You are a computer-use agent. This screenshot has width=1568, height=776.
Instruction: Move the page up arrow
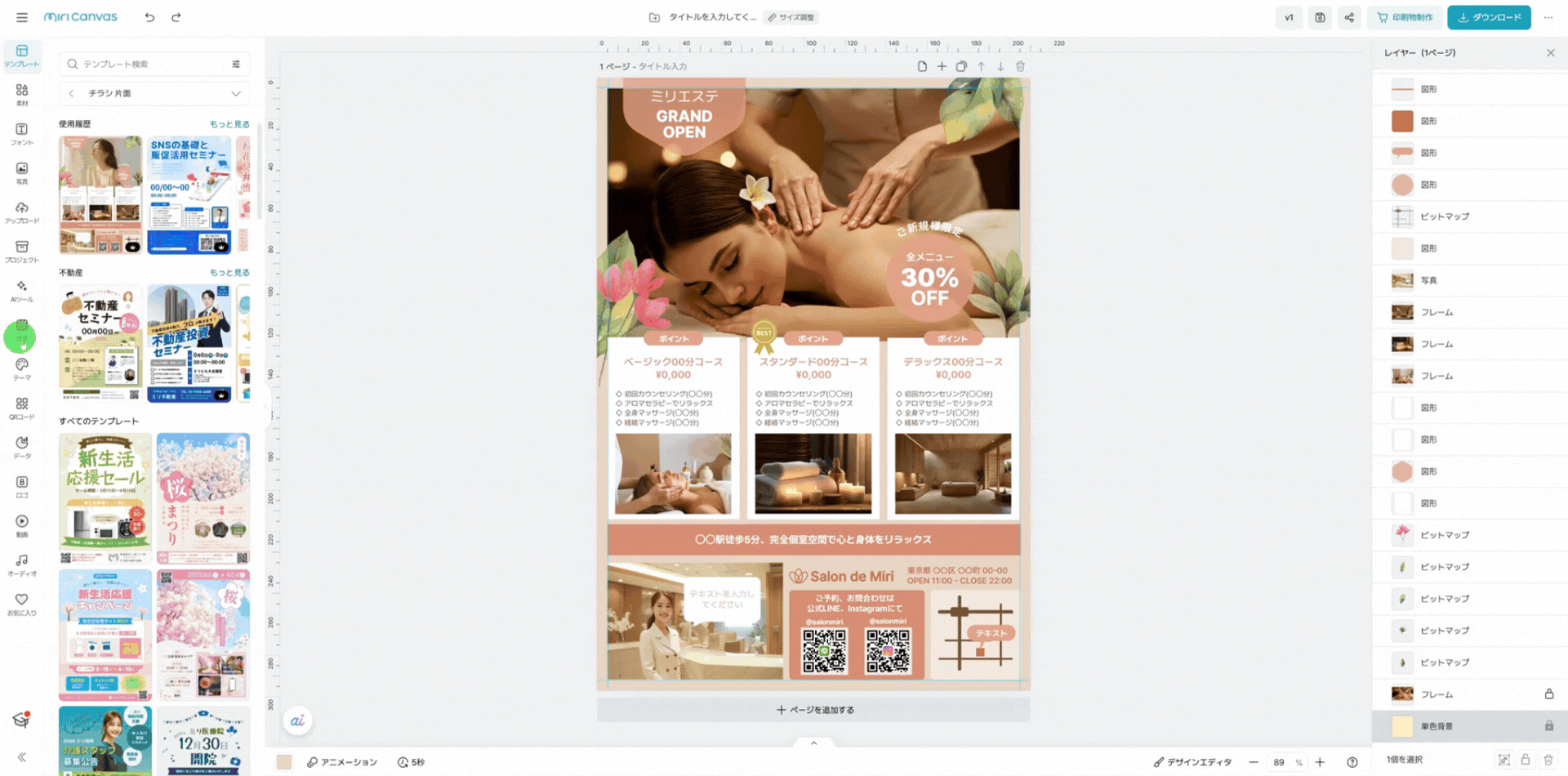tap(981, 66)
